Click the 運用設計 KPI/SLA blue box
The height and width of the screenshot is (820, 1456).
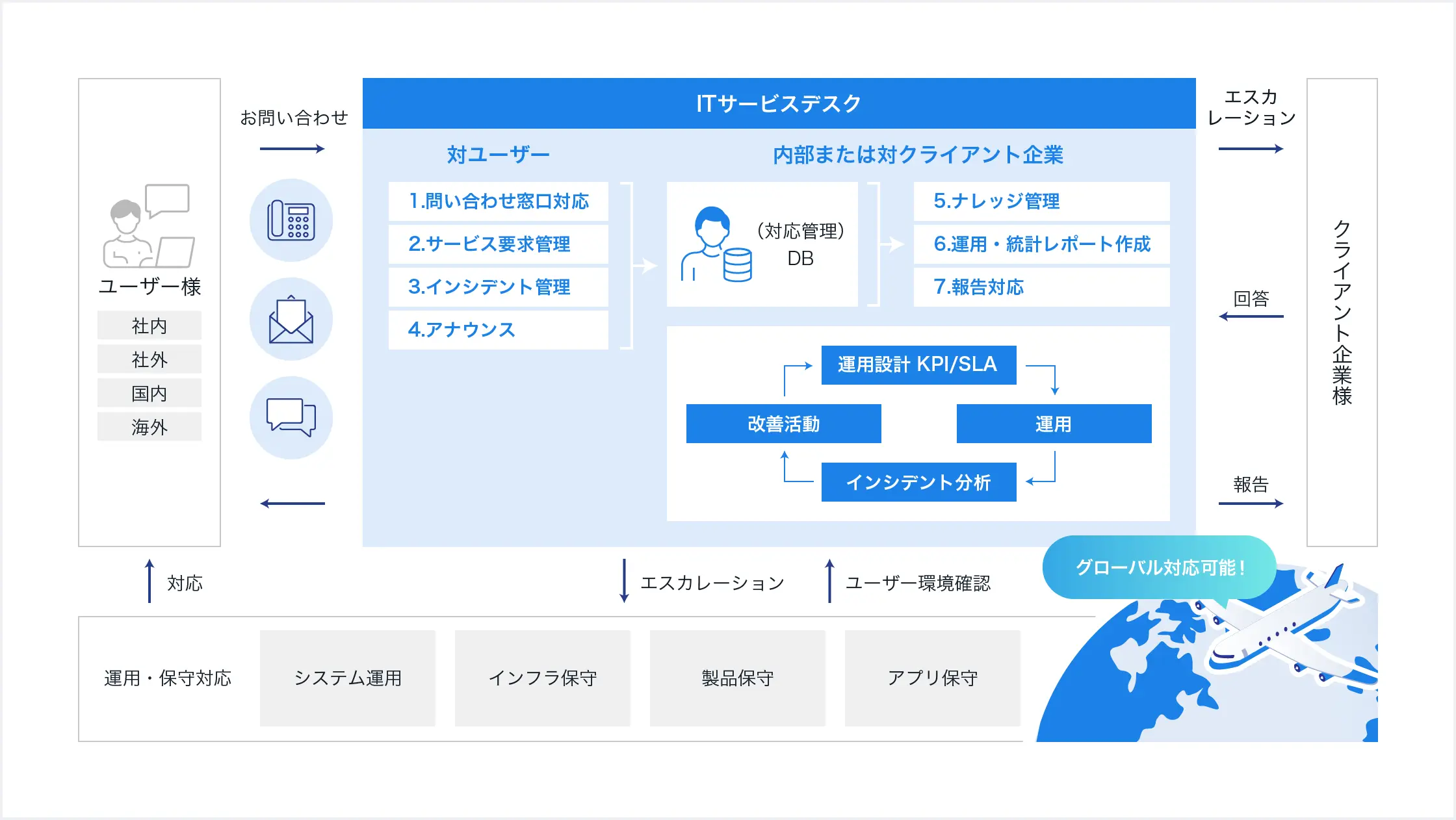click(918, 365)
